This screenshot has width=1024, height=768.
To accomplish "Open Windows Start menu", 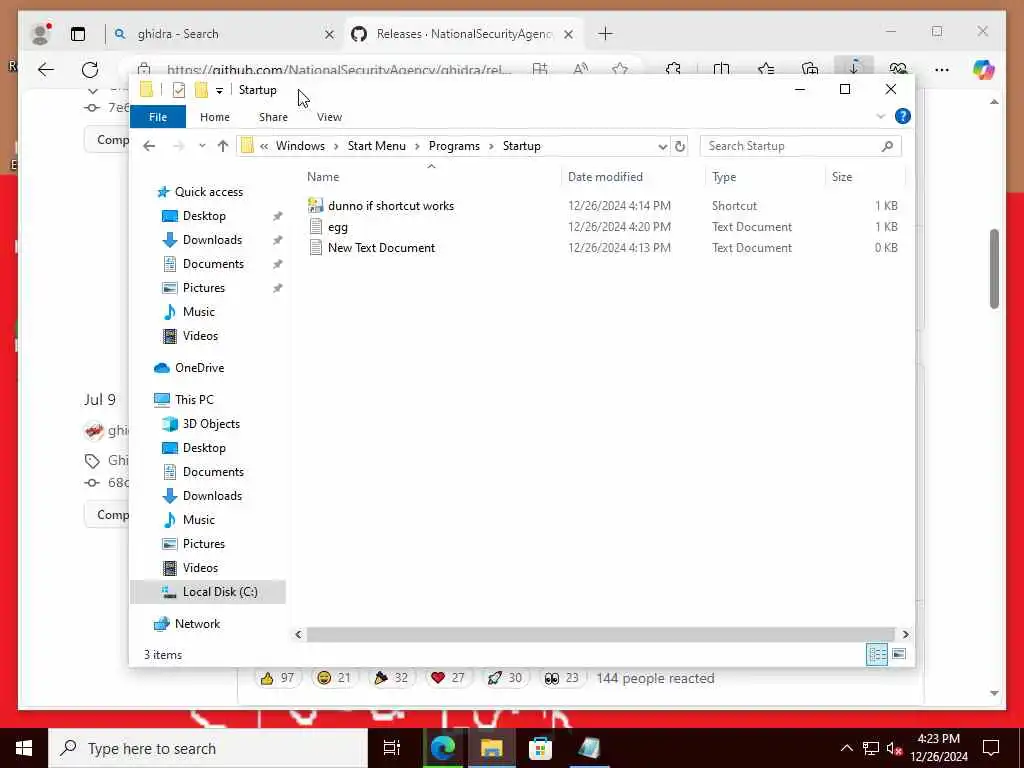I will pos(24,748).
